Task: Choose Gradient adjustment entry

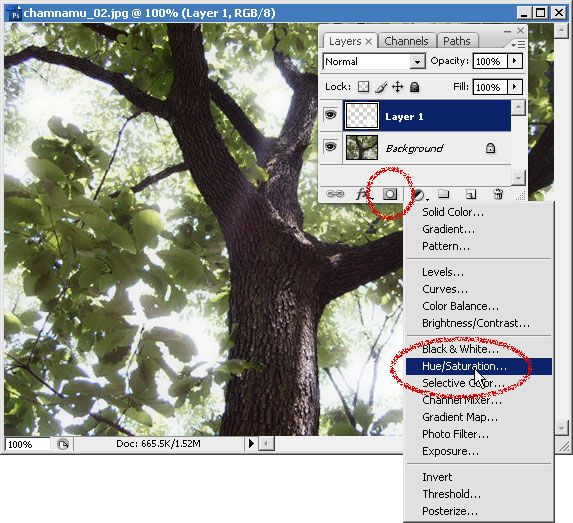Action: (478, 229)
